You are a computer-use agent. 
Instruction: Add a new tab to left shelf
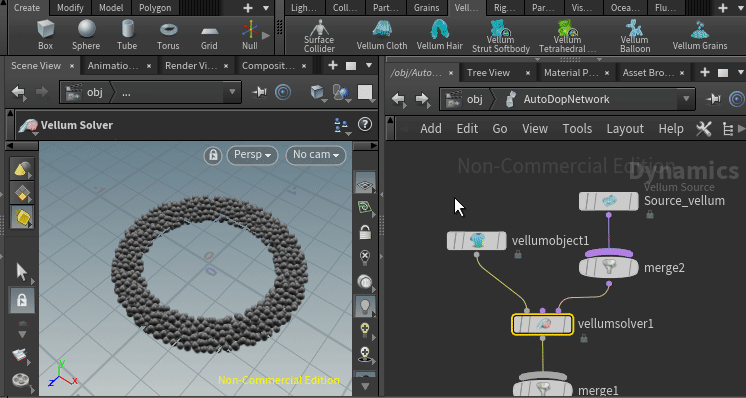point(248,8)
